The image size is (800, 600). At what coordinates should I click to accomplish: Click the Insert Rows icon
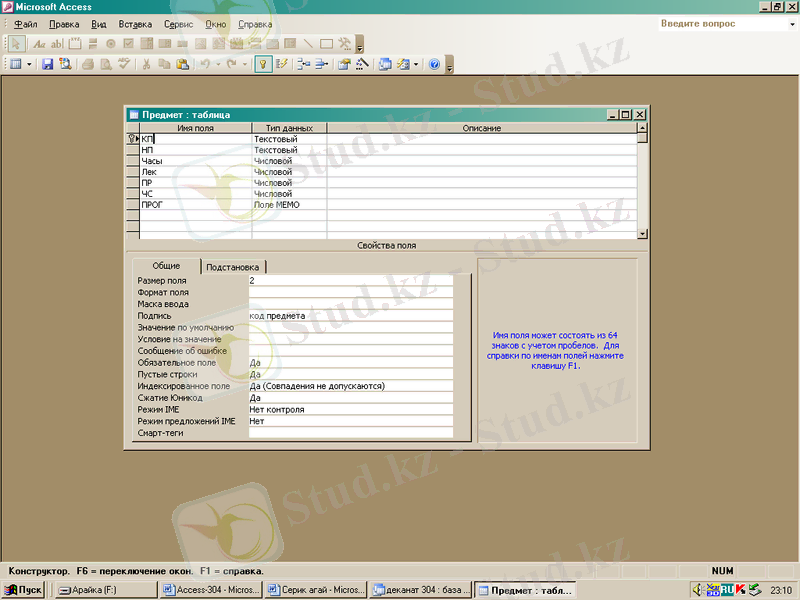(x=303, y=64)
